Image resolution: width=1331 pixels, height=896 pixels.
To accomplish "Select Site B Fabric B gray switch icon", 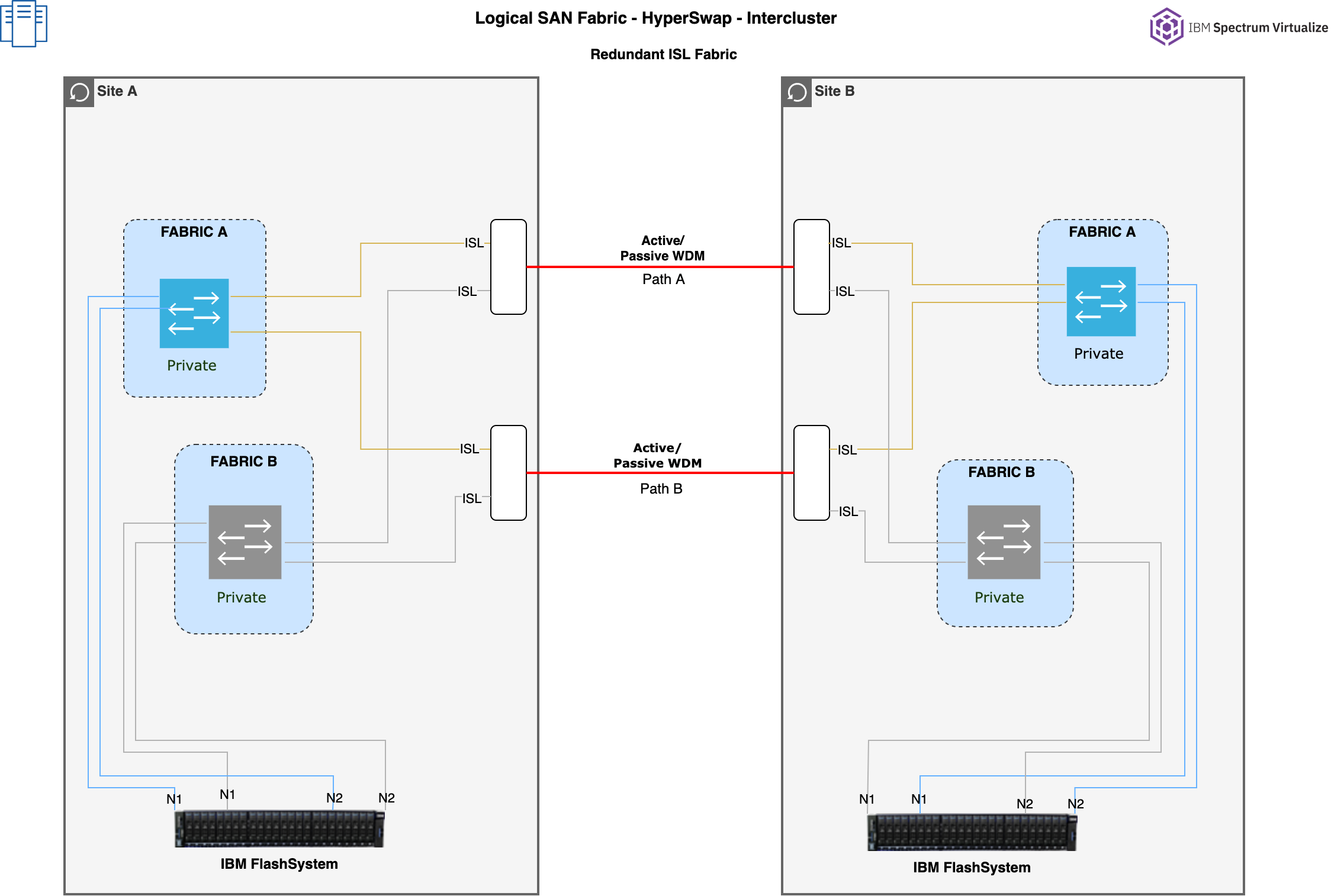I will tap(1004, 542).
